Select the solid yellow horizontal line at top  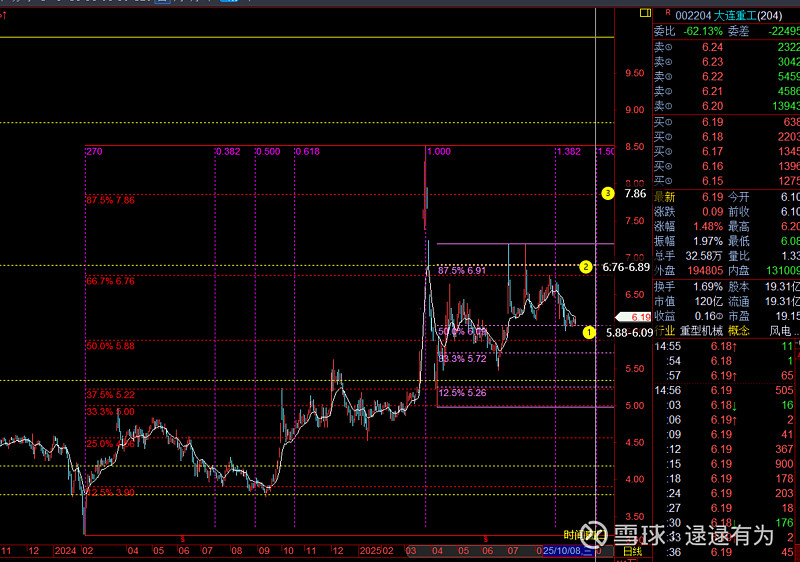[307, 37]
